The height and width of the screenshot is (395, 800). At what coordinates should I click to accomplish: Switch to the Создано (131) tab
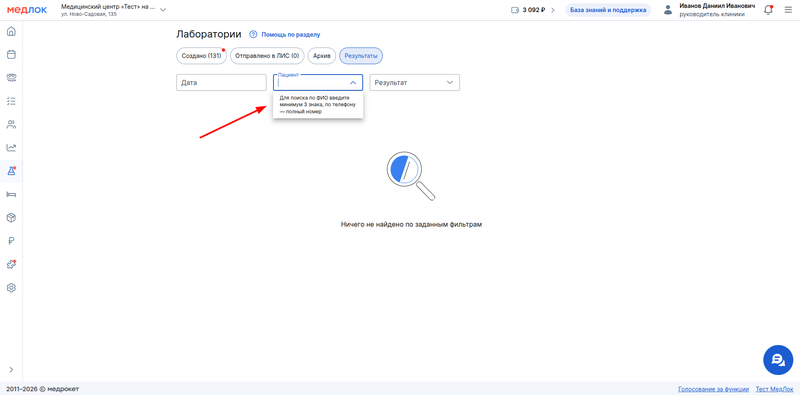click(x=202, y=56)
